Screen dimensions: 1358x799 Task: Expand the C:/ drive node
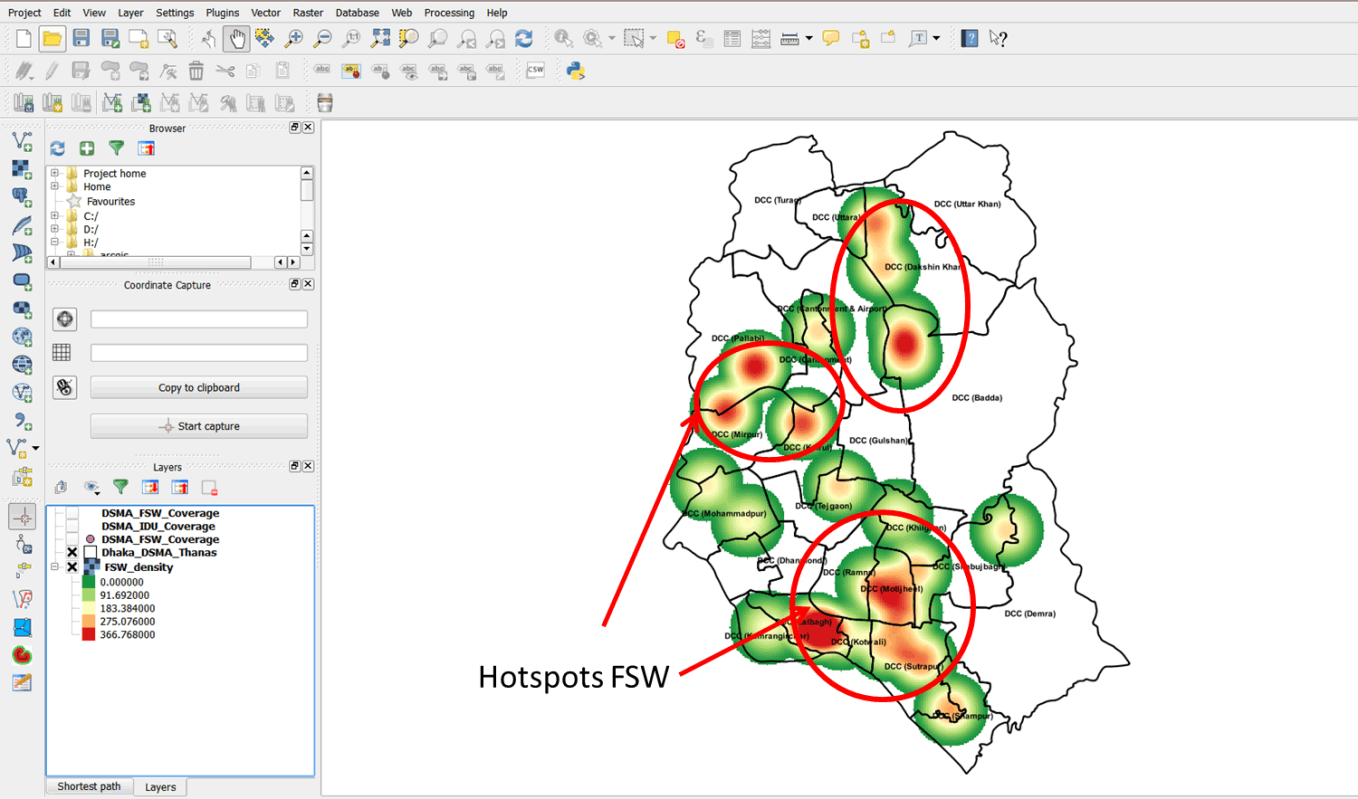55,215
